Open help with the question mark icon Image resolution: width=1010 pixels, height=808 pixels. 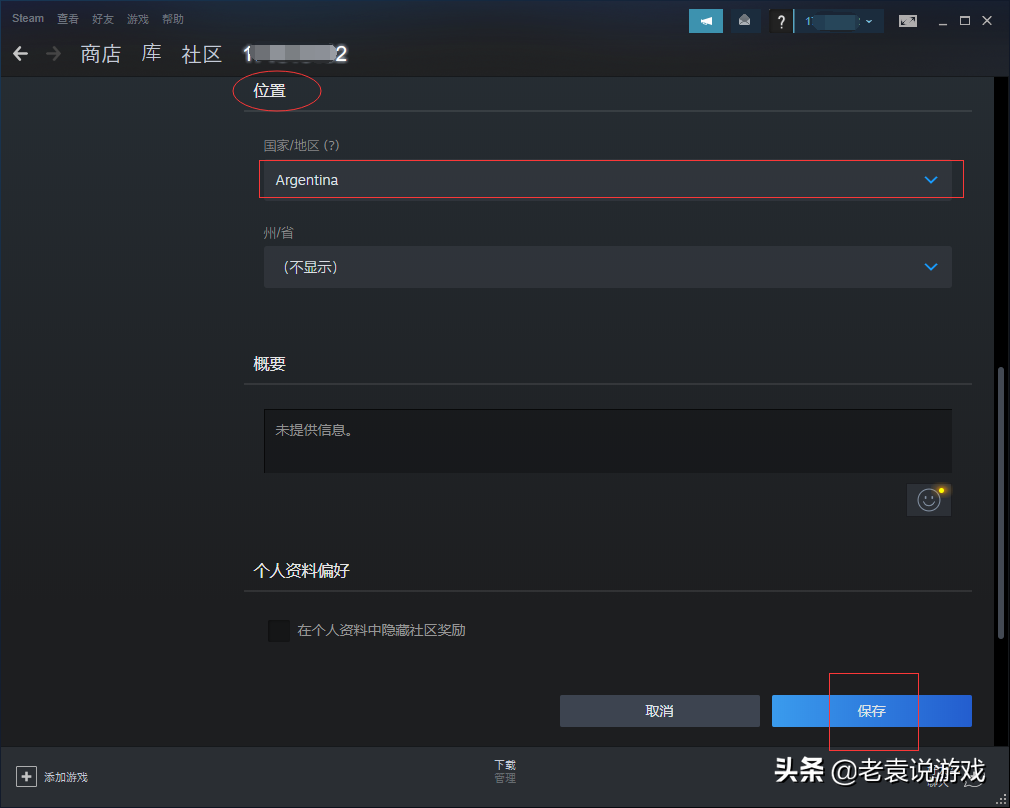pyautogui.click(x=781, y=20)
